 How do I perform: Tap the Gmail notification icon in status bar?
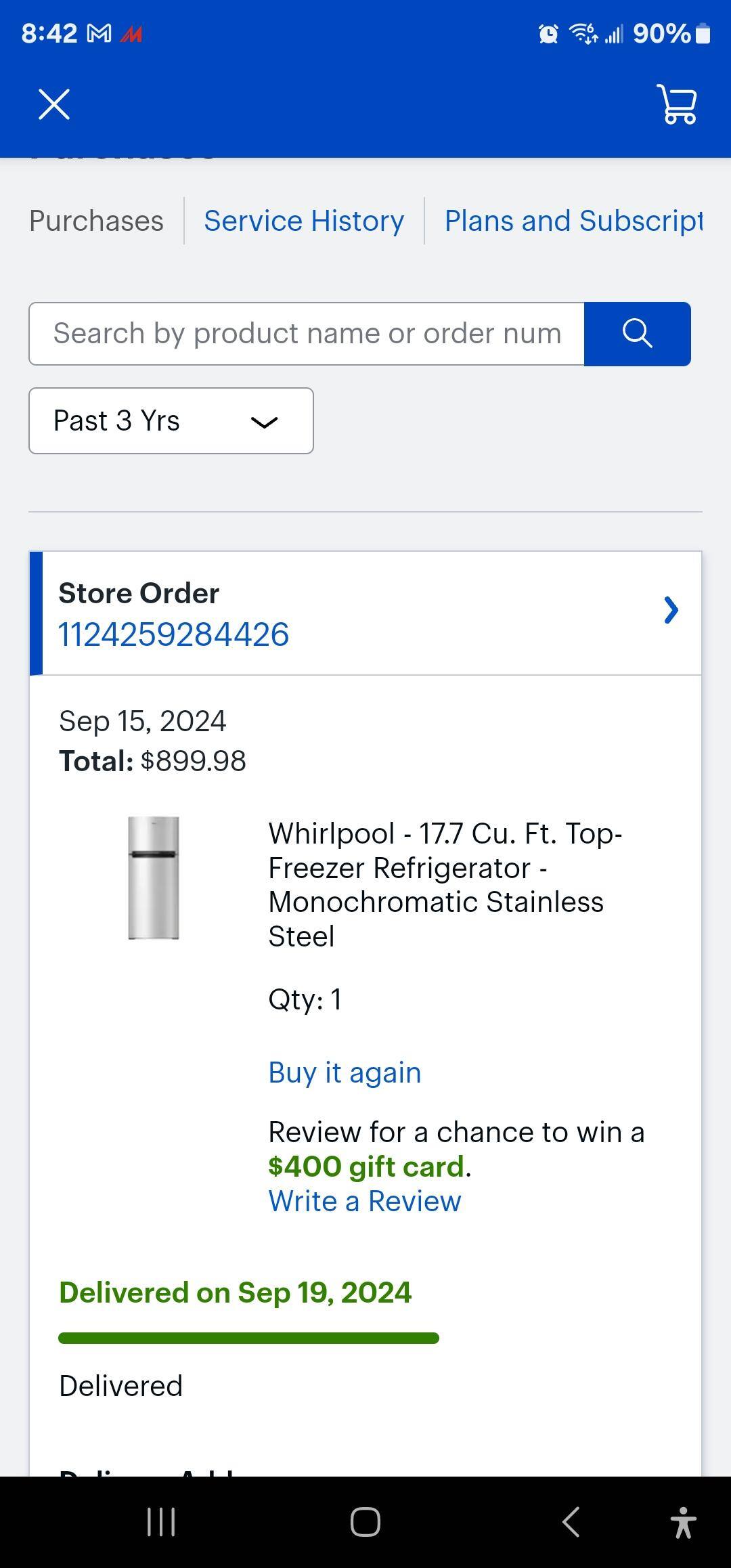(x=99, y=33)
